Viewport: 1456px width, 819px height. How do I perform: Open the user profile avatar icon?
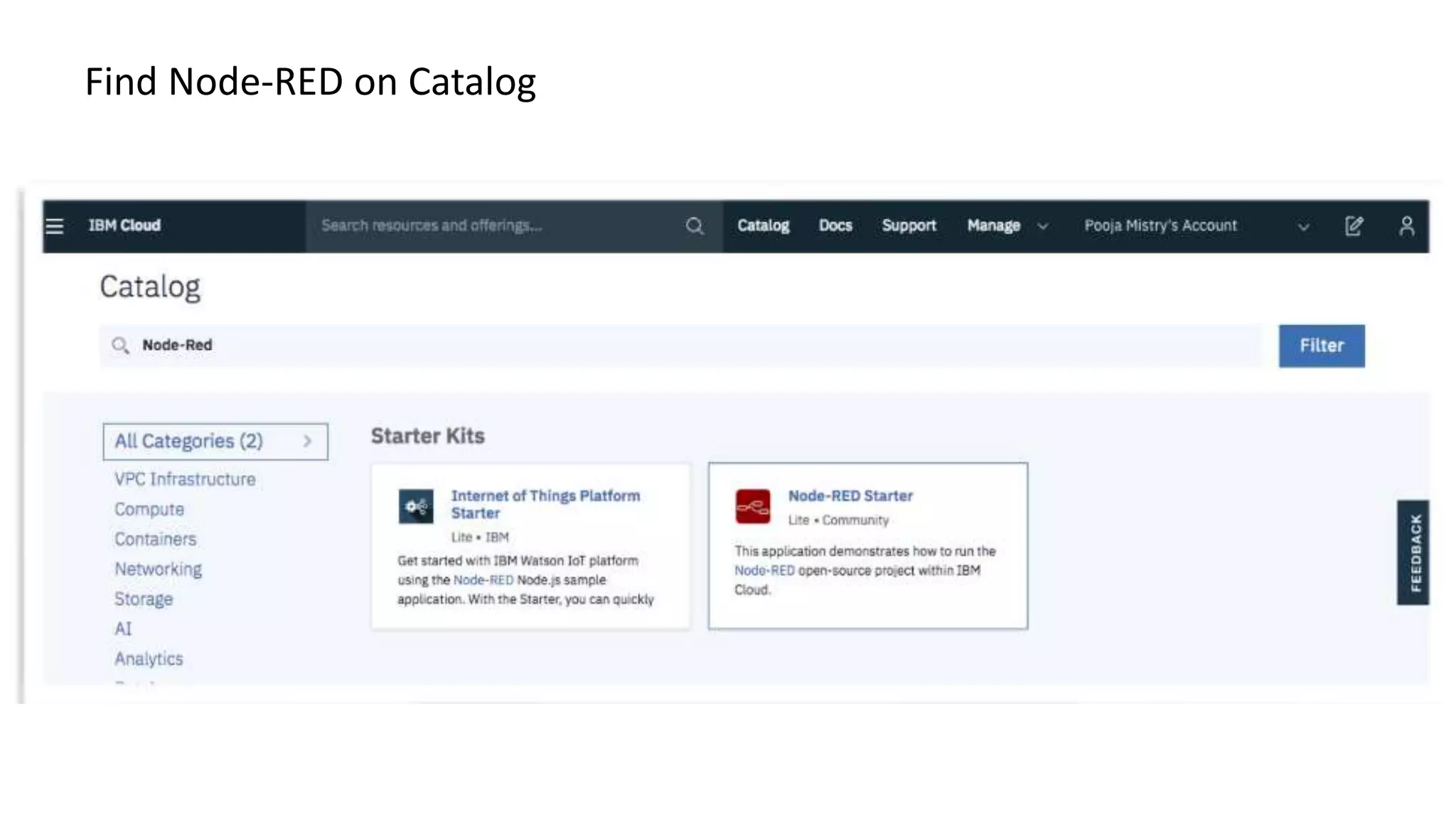click(x=1406, y=226)
